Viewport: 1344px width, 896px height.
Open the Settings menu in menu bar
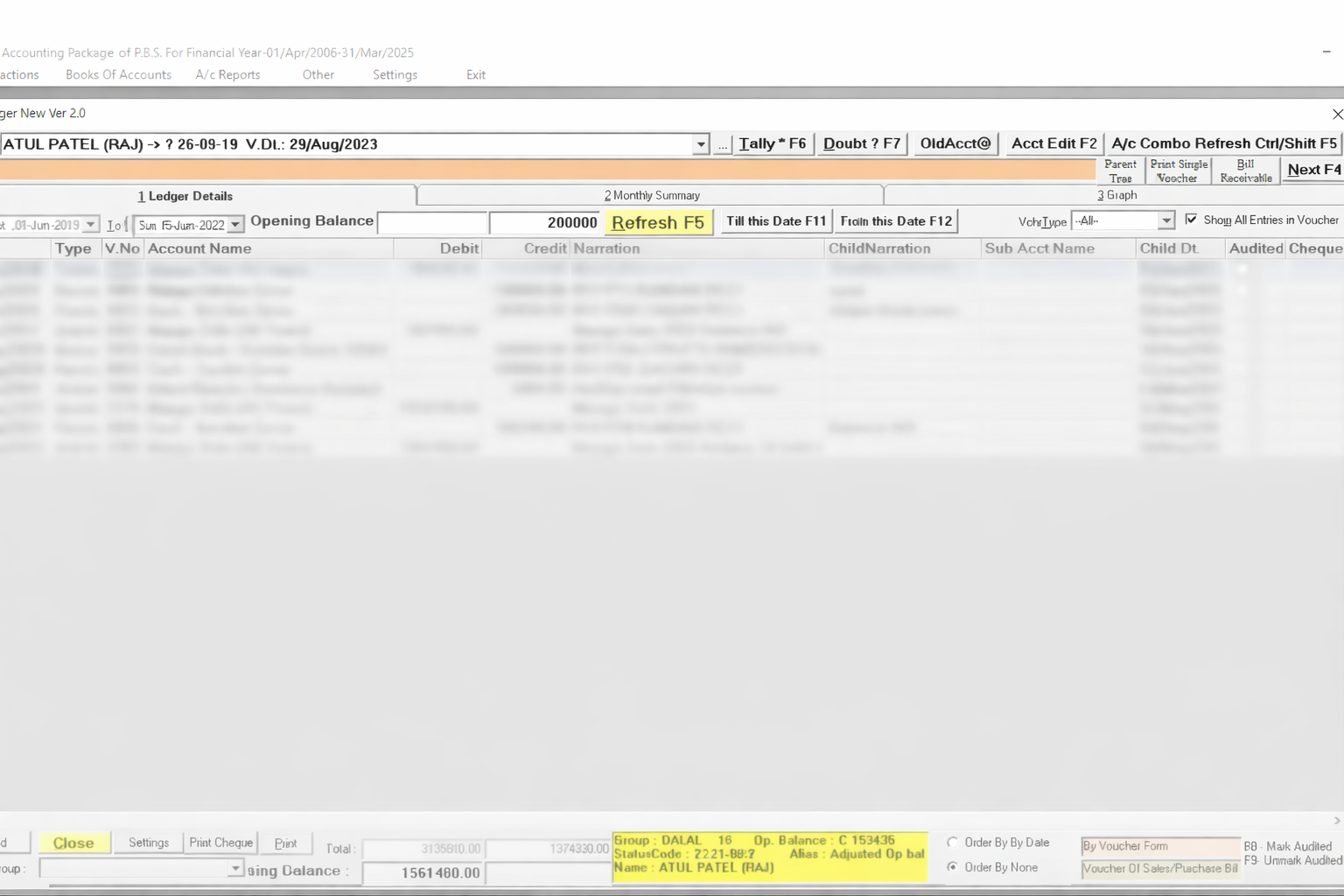[395, 74]
